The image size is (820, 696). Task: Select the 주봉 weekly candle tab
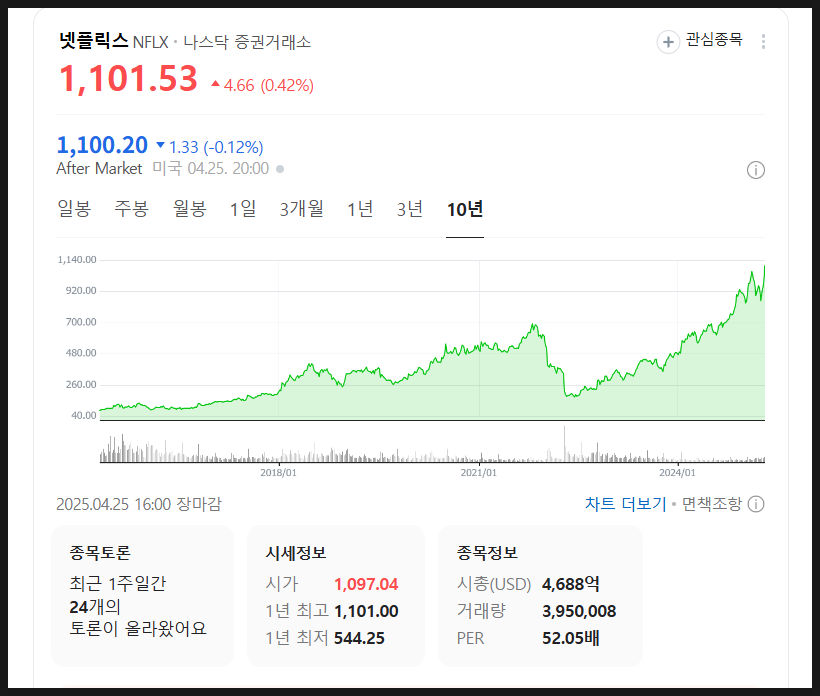(132, 209)
